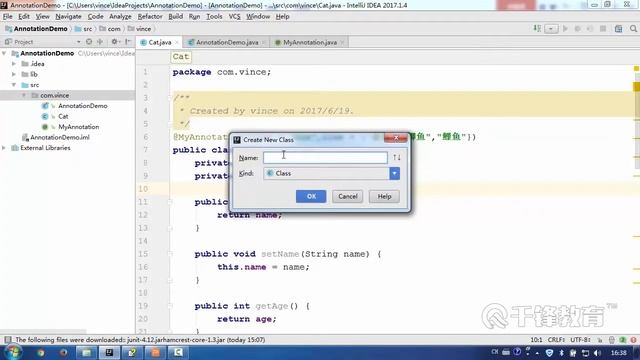Open the Navigate menu
The width and height of the screenshot is (640, 360).
pos(68,17)
